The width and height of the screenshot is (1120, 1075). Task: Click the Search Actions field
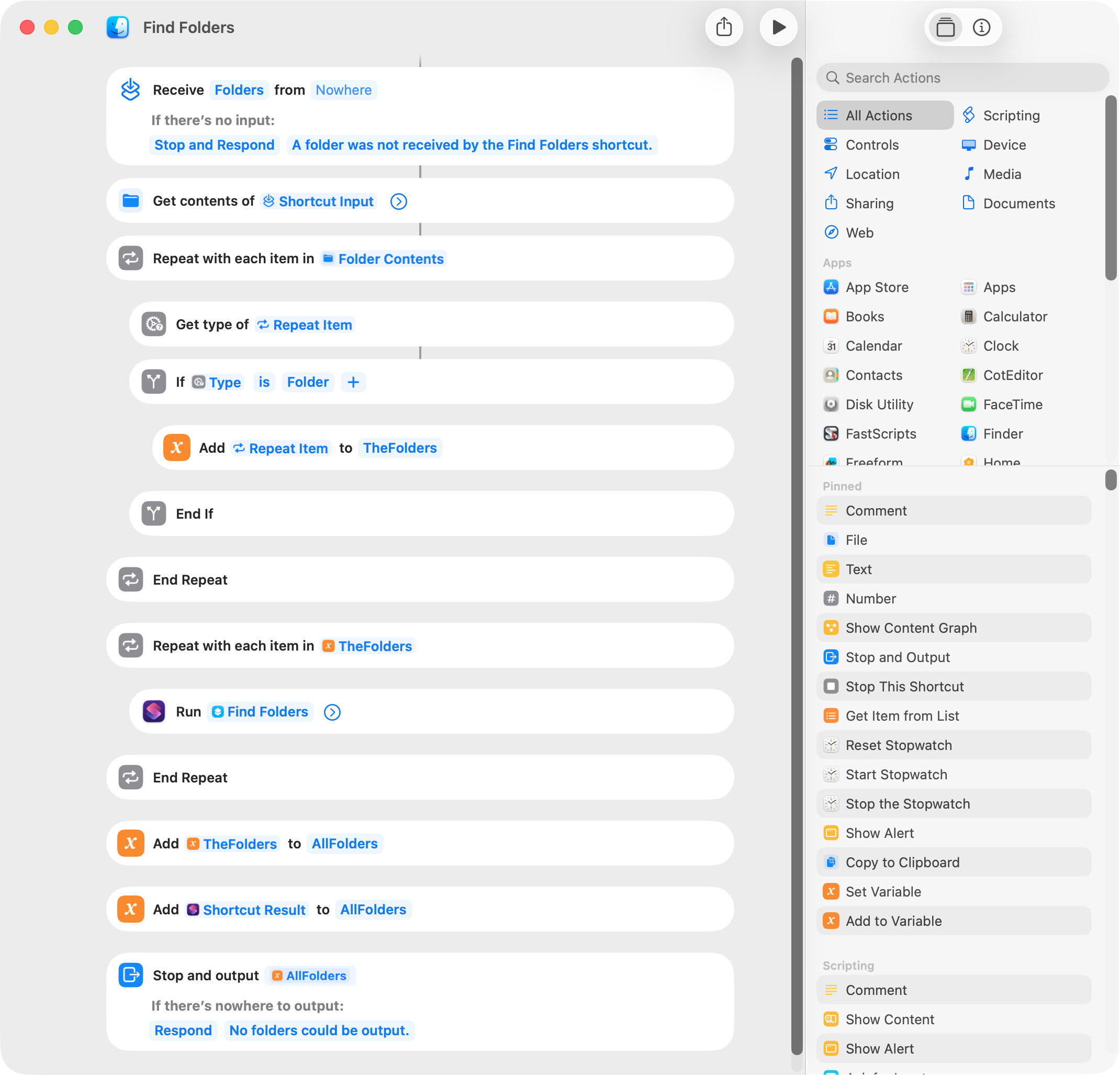(x=962, y=78)
